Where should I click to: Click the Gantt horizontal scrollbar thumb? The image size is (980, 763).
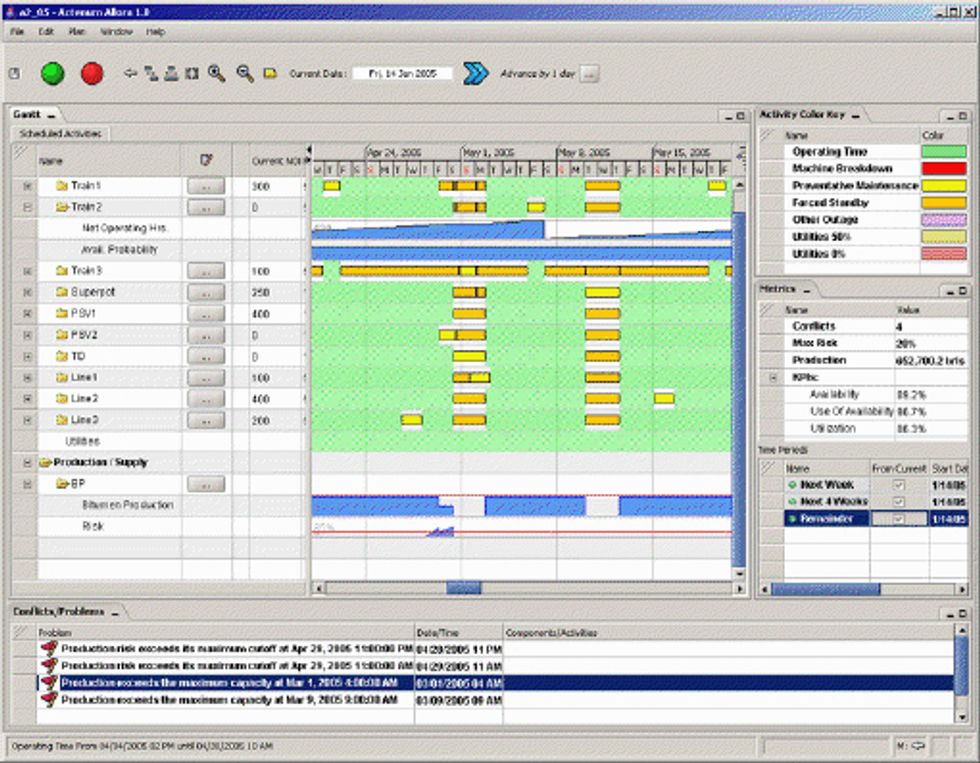464,588
